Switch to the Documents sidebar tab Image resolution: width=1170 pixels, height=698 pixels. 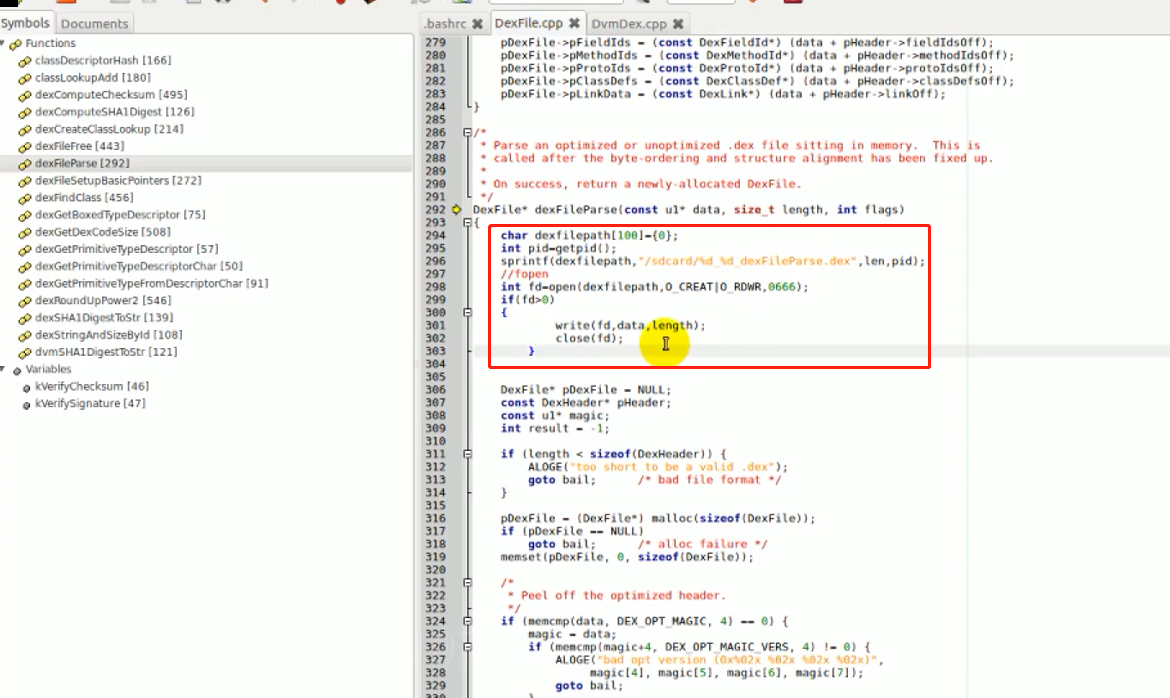point(94,23)
